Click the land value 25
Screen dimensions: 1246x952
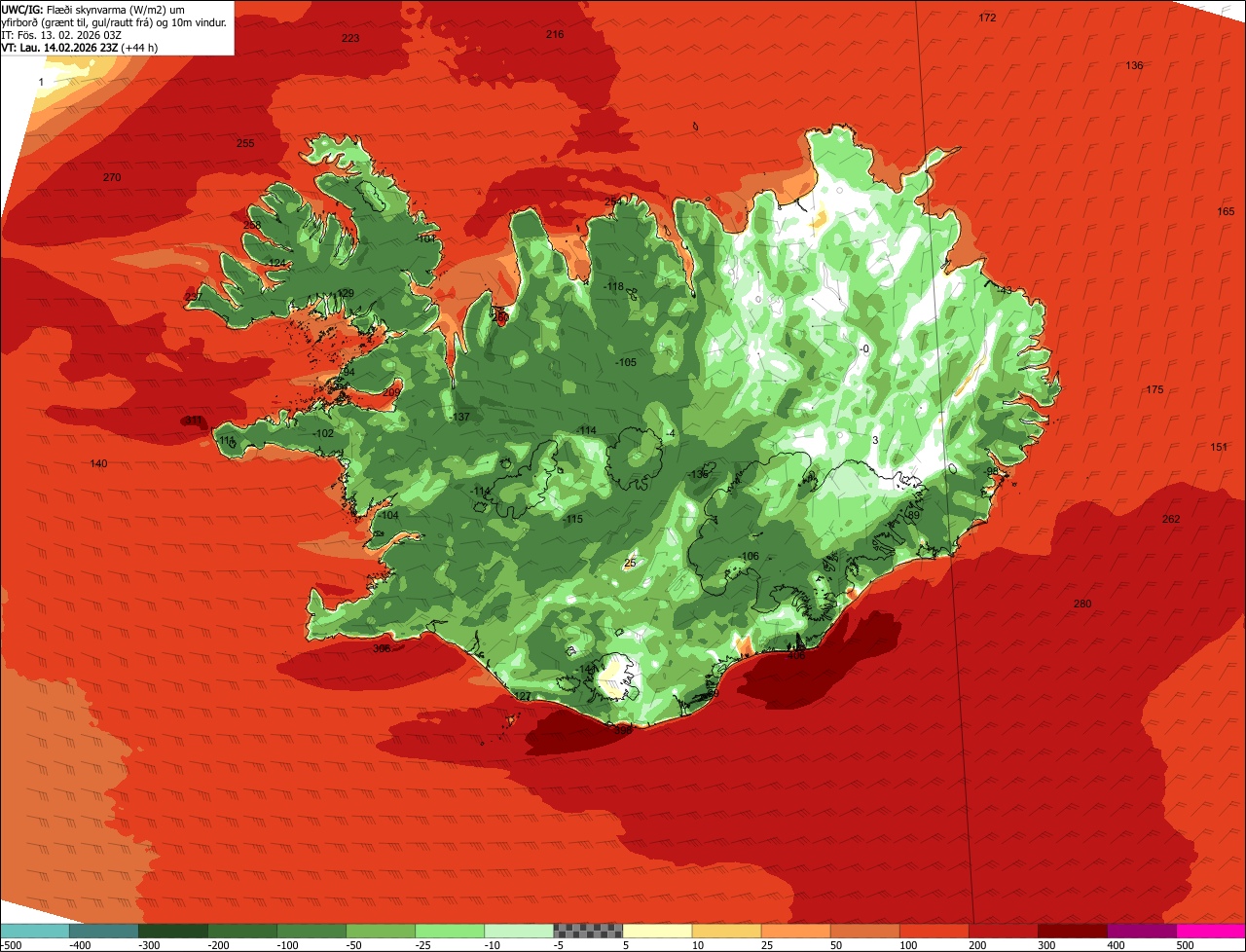630,563
